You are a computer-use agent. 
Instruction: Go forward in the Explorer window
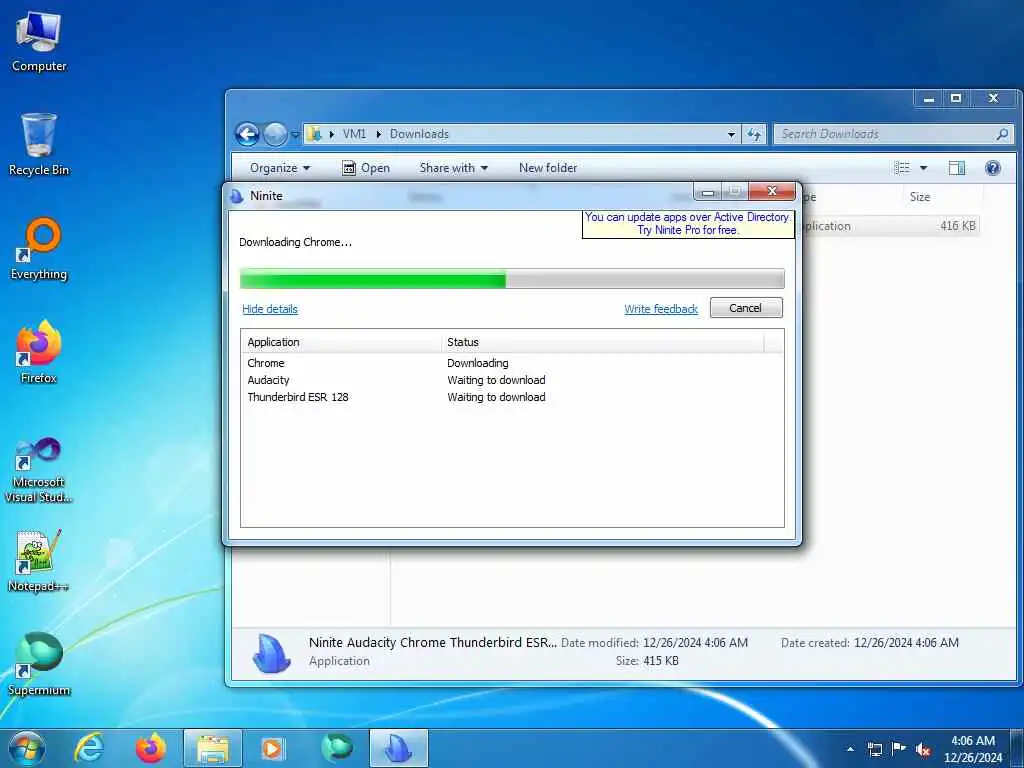275,135
